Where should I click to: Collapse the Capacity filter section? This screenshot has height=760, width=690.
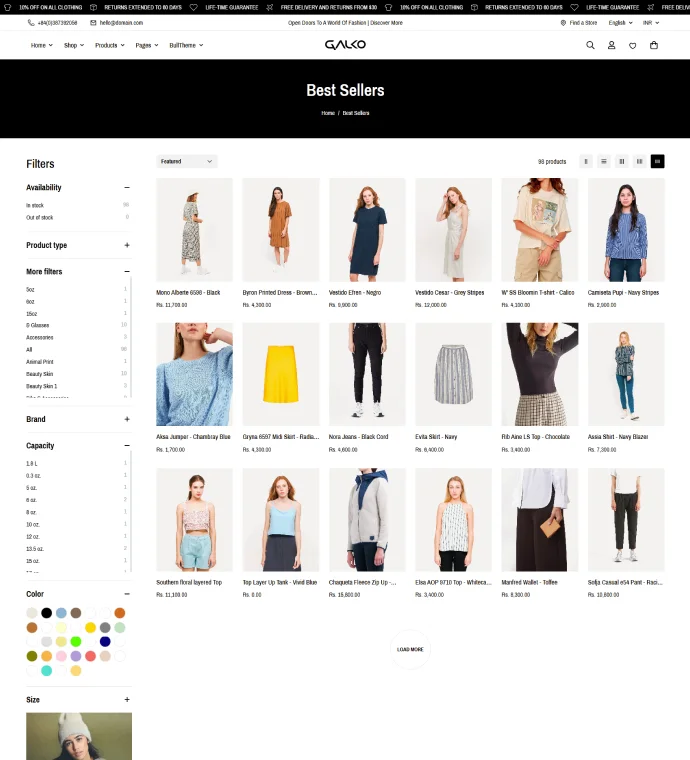coord(127,445)
